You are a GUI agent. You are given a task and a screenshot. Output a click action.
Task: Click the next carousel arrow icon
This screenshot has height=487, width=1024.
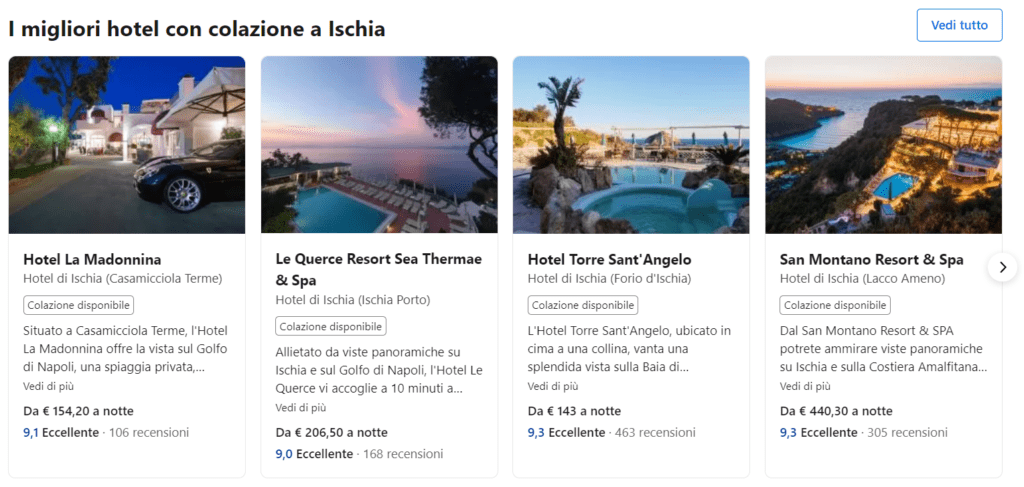pyautogui.click(x=1002, y=267)
